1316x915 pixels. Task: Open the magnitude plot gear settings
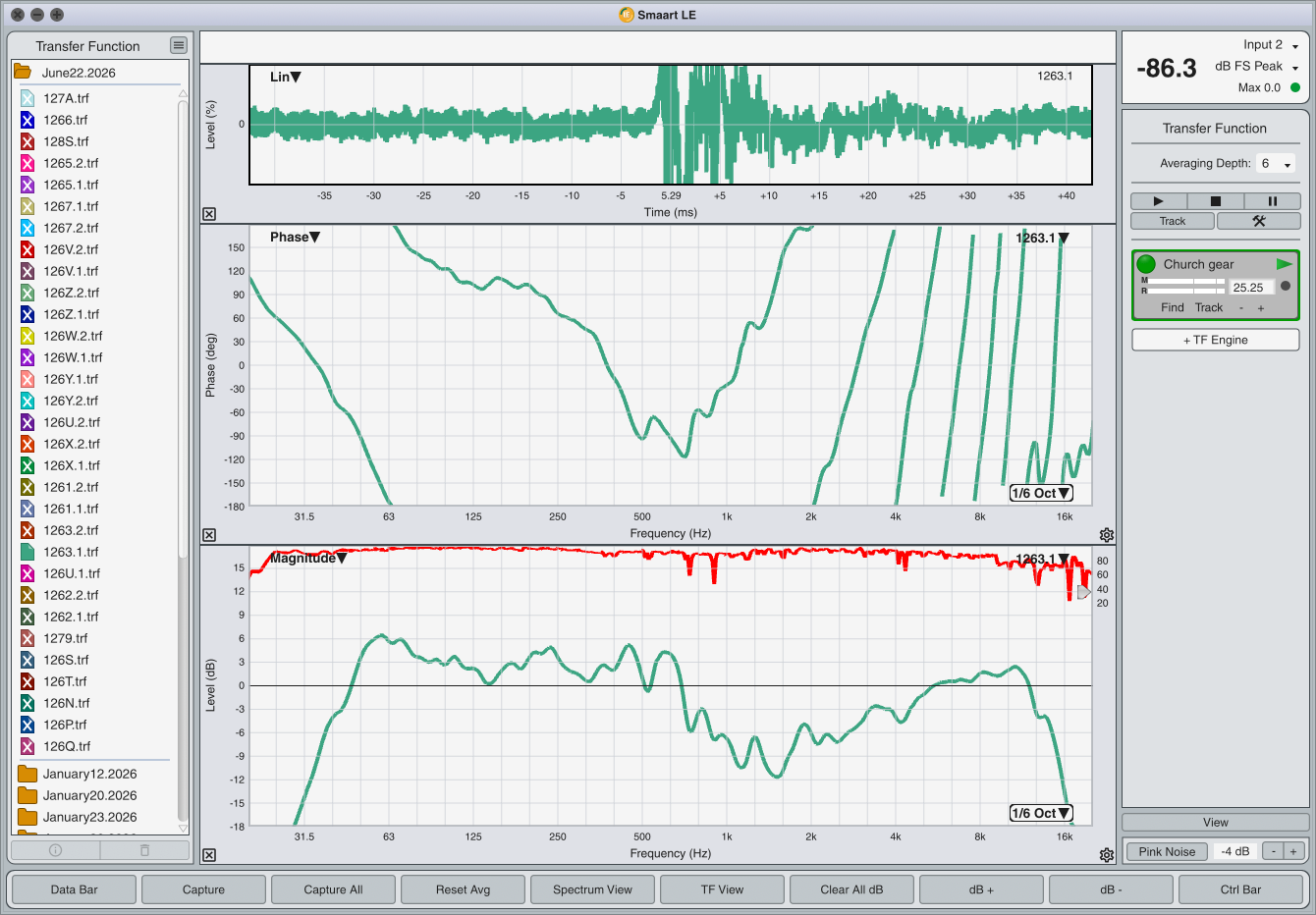[x=1107, y=855]
